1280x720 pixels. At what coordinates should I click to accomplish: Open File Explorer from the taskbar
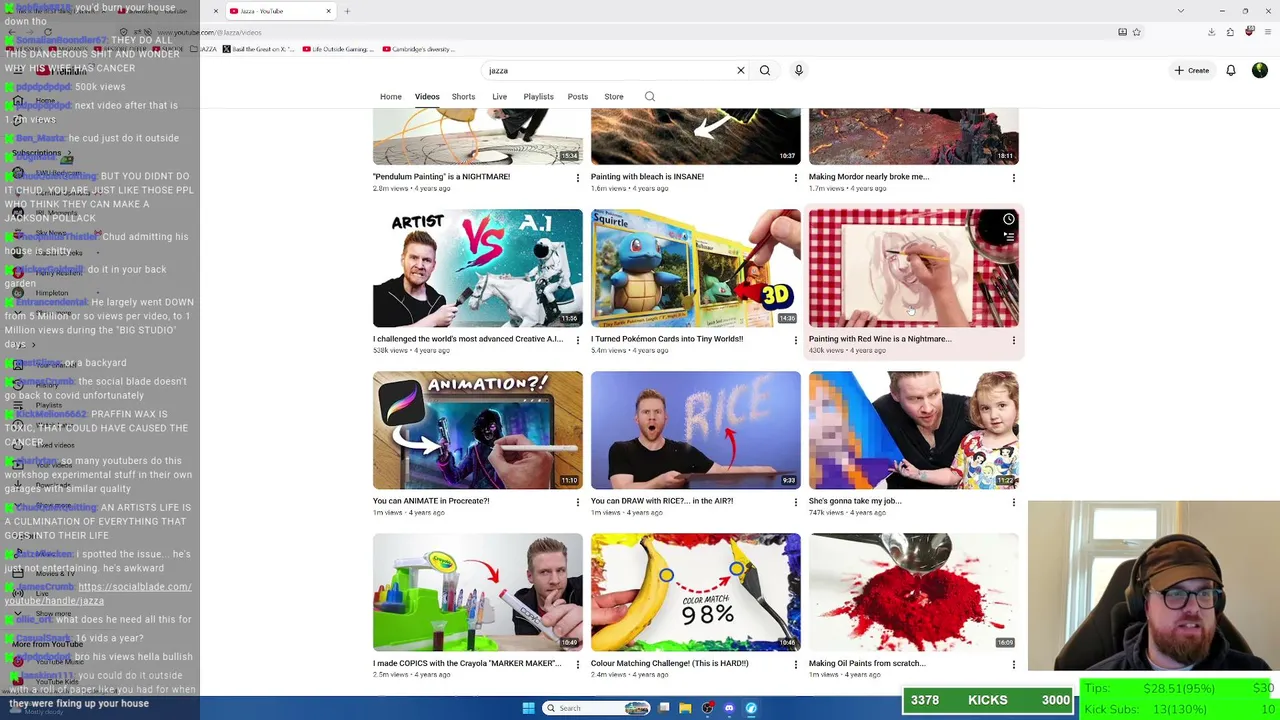click(x=685, y=708)
